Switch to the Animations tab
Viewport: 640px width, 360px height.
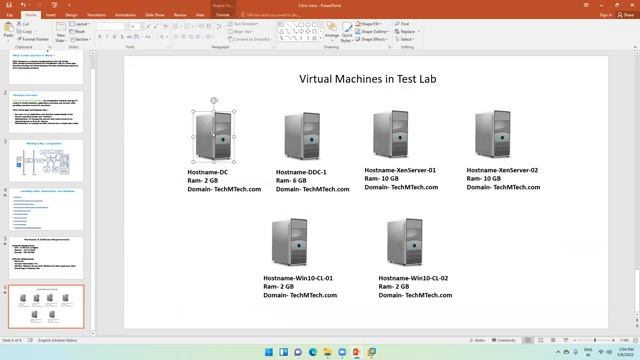[x=125, y=15]
